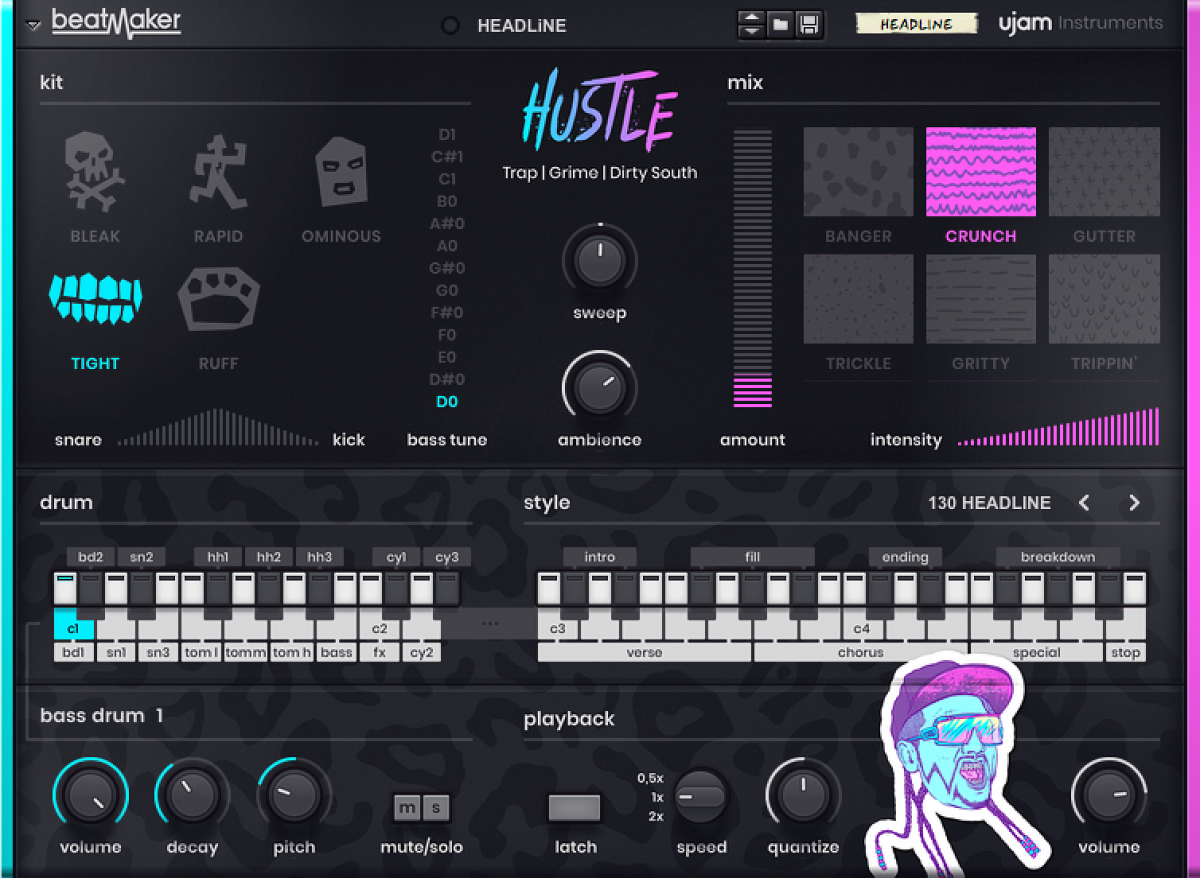Go to next style with right chevron
This screenshot has height=878, width=1200.
tap(1134, 503)
